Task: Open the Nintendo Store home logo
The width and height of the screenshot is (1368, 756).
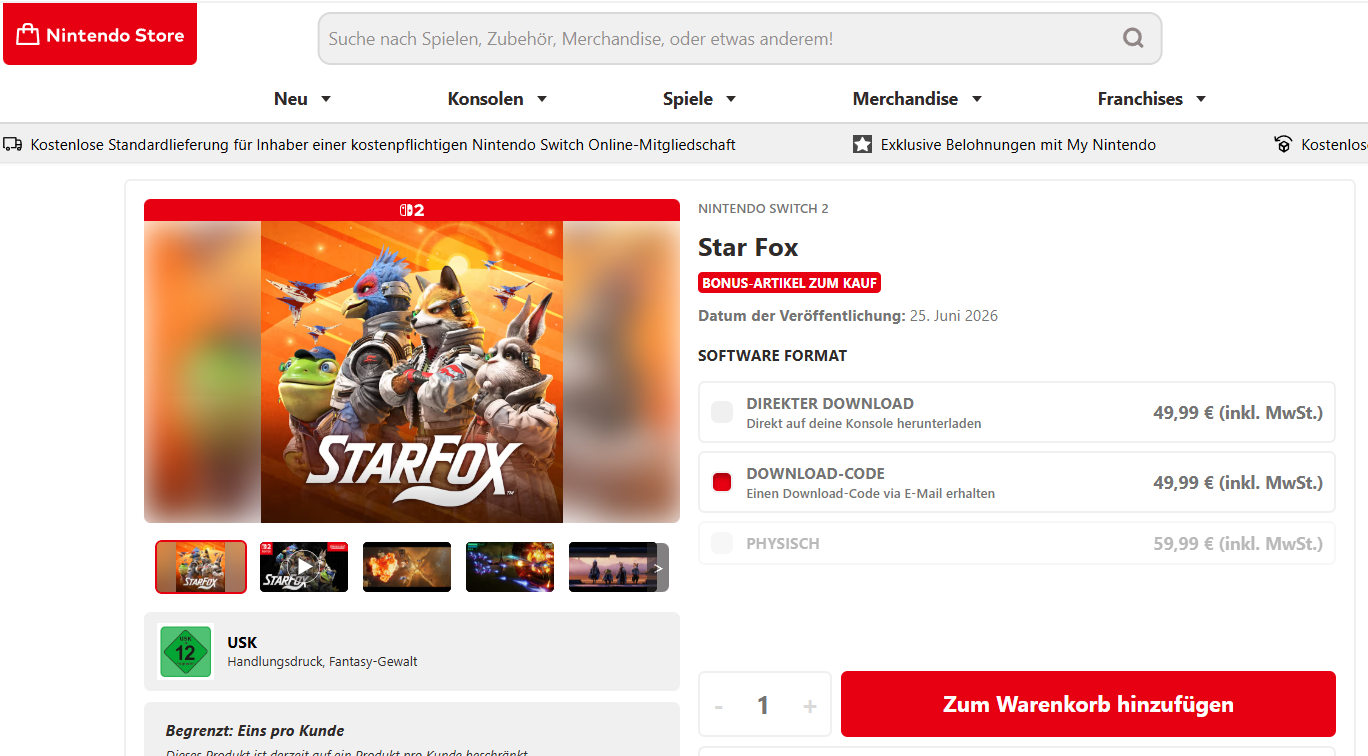Action: (100, 35)
